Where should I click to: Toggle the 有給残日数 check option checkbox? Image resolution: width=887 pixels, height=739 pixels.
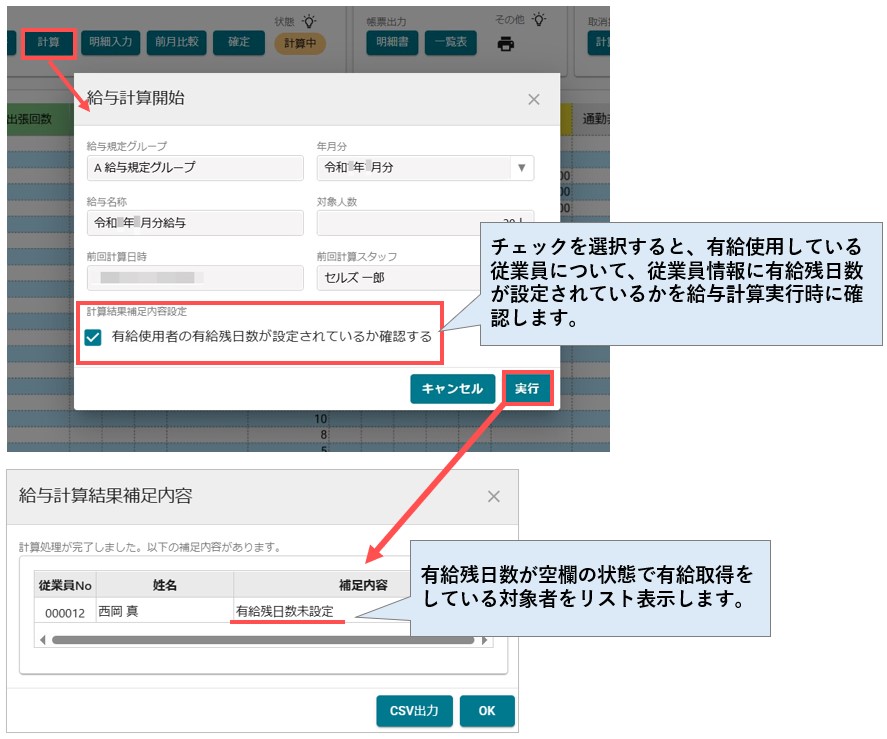click(93, 337)
